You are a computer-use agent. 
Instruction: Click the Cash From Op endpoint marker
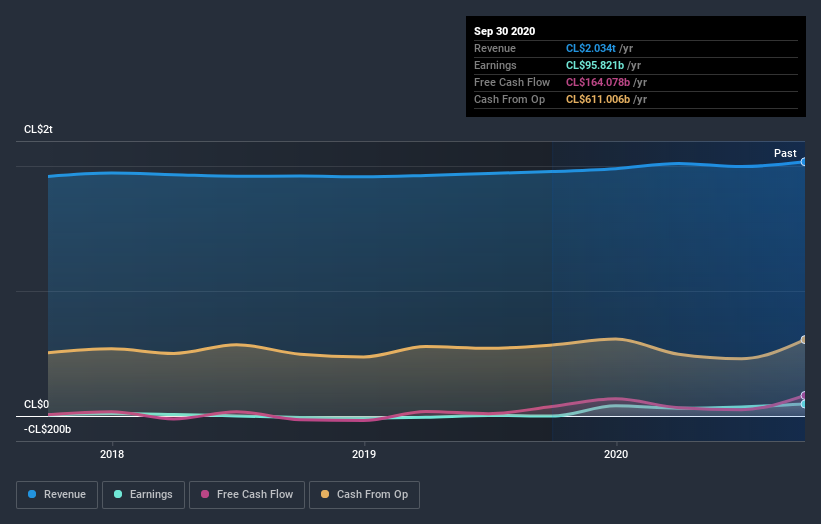803,340
